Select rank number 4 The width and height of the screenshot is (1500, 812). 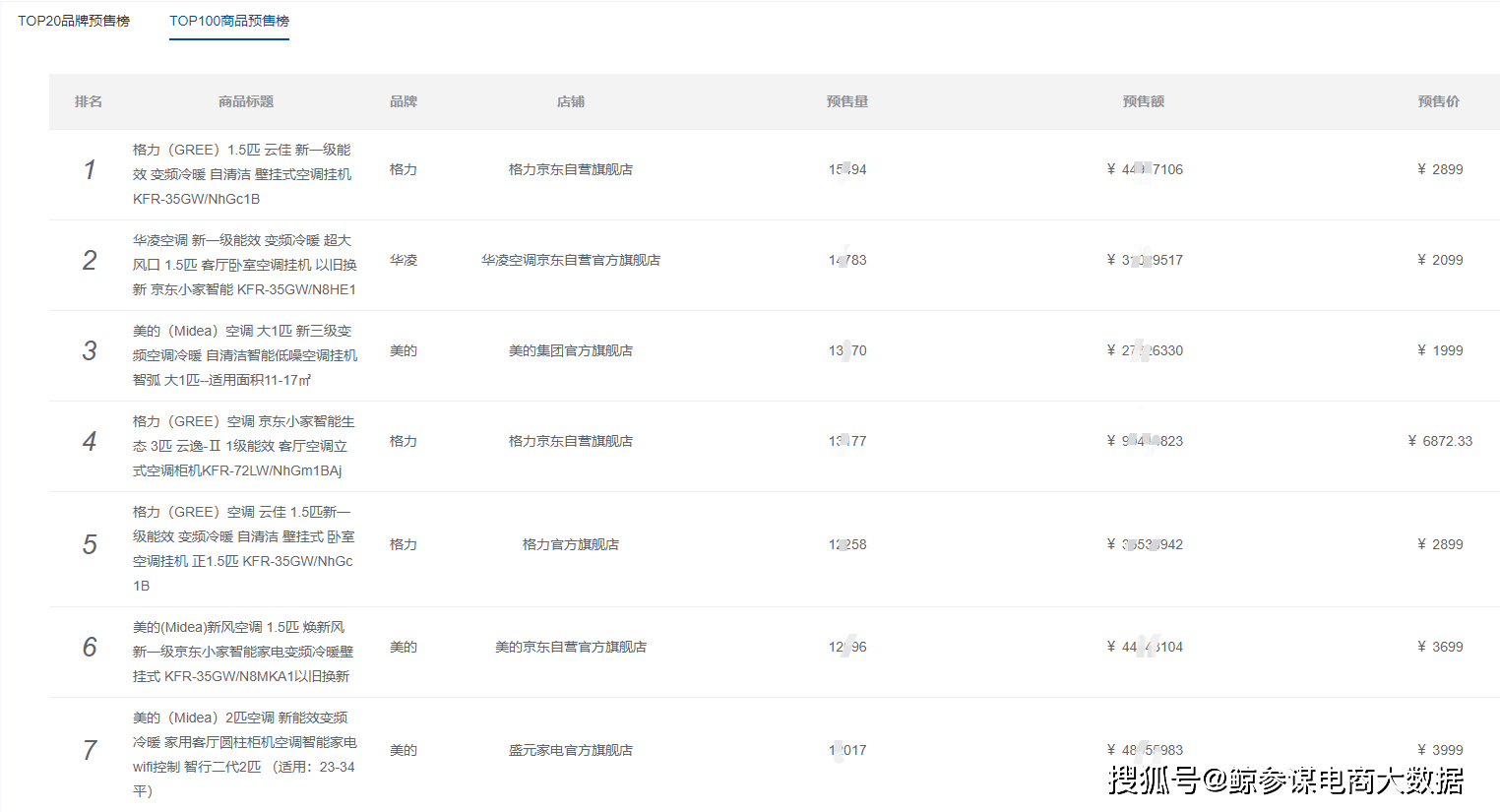click(90, 442)
